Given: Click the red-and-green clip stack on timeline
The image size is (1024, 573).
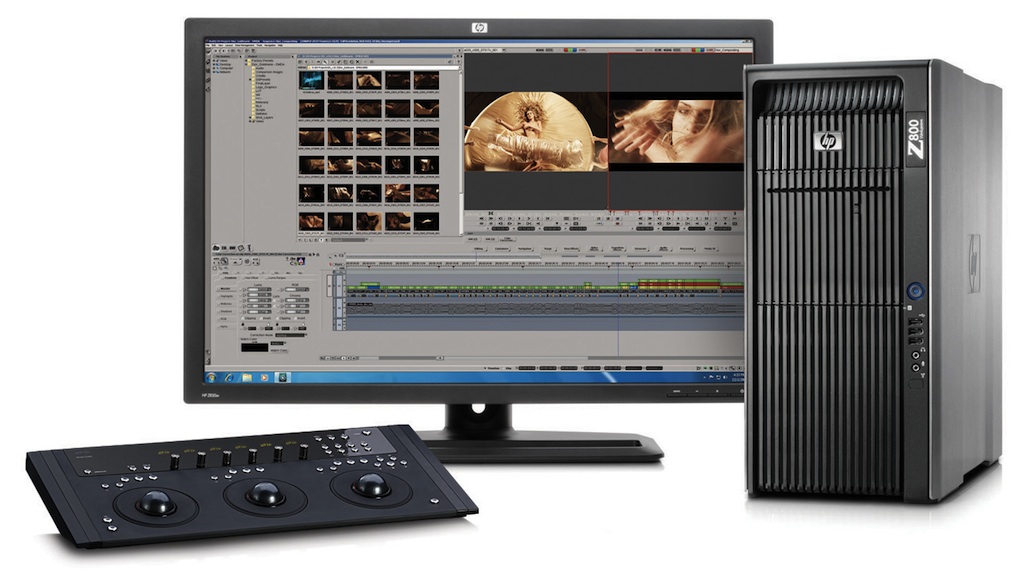Looking at the screenshot, I should (x=679, y=285).
